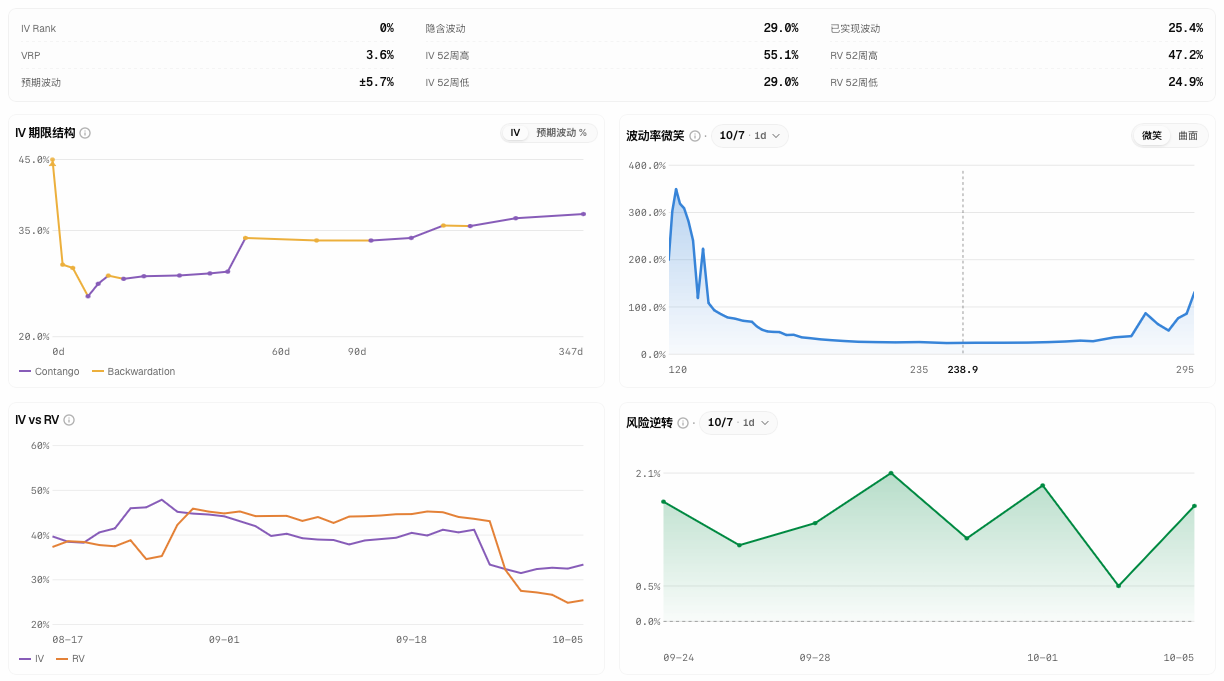Click the IV Rank label
1224x681 pixels.
point(38,29)
